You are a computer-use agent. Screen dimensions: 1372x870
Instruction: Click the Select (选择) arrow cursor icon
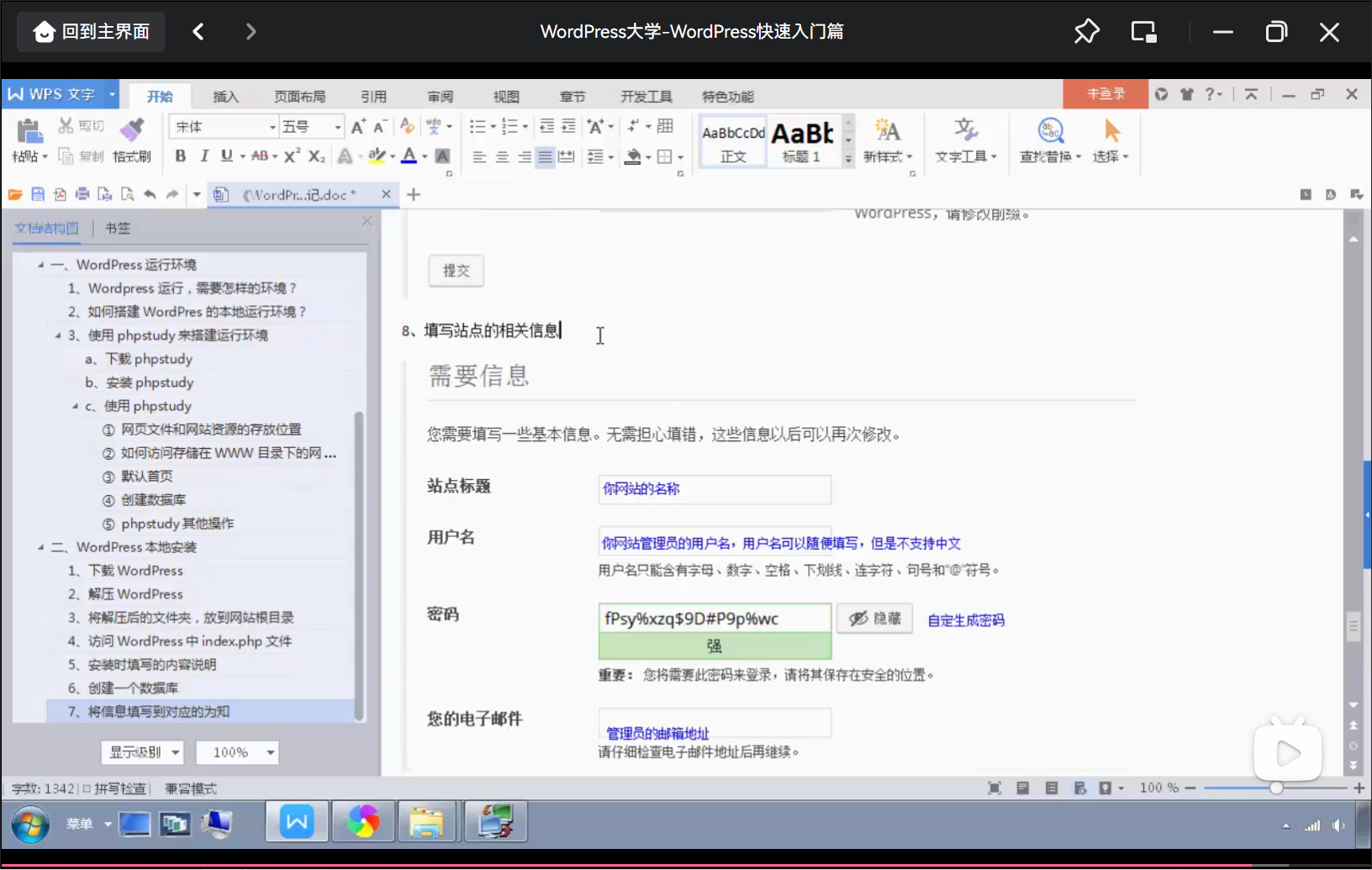1111,129
